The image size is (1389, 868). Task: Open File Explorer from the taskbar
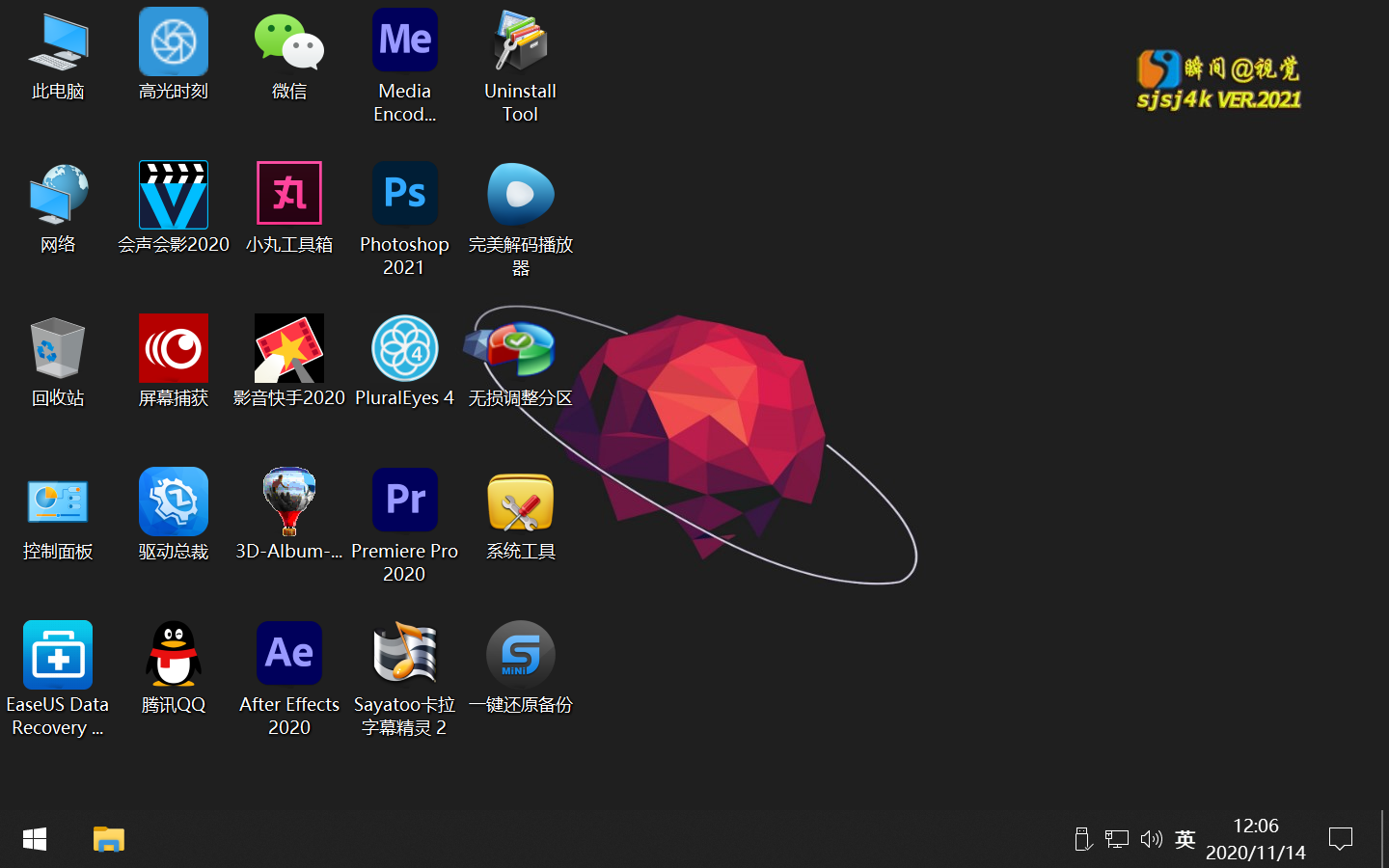109,839
